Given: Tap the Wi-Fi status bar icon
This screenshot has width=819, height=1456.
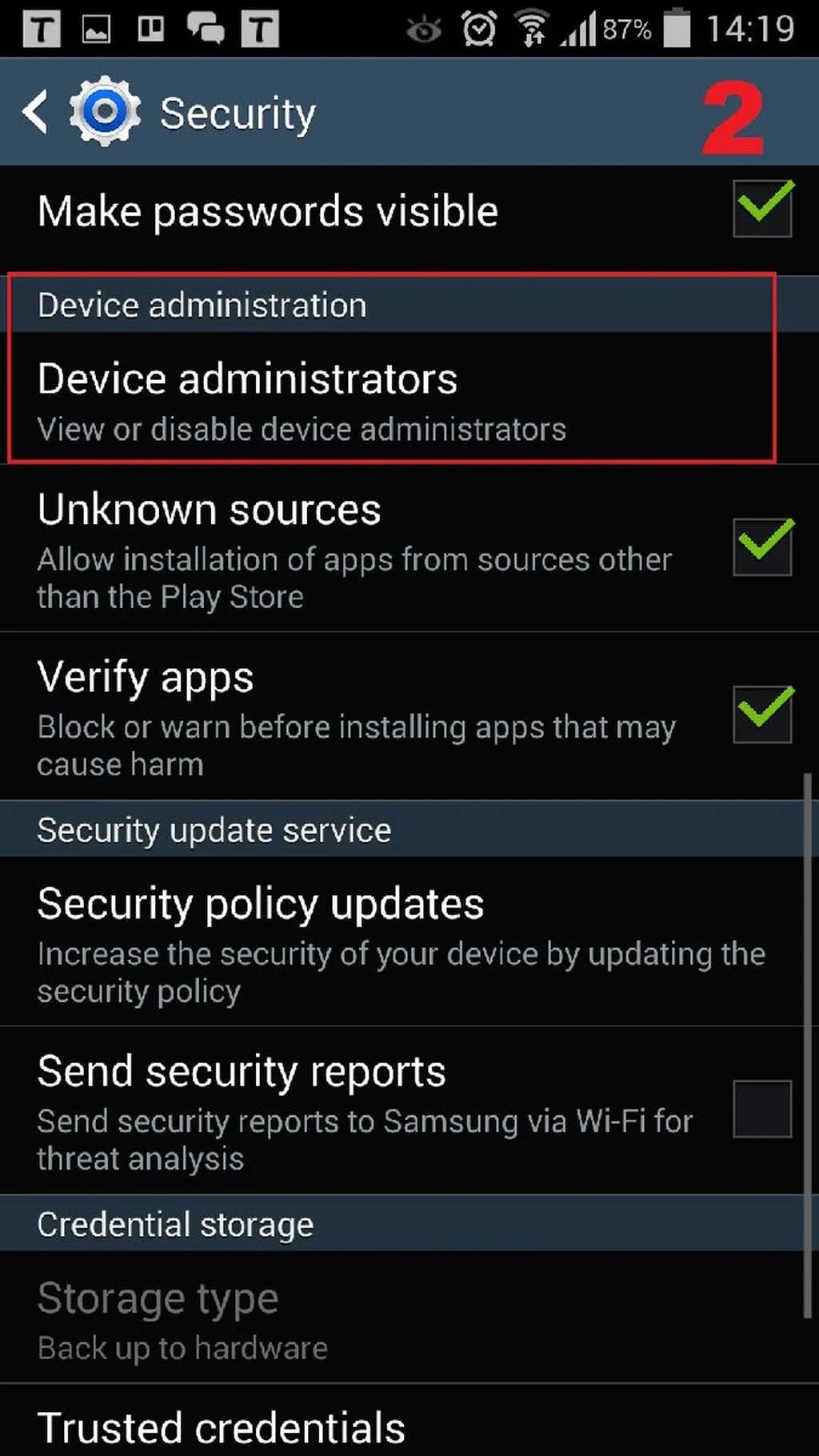Looking at the screenshot, I should (532, 30).
